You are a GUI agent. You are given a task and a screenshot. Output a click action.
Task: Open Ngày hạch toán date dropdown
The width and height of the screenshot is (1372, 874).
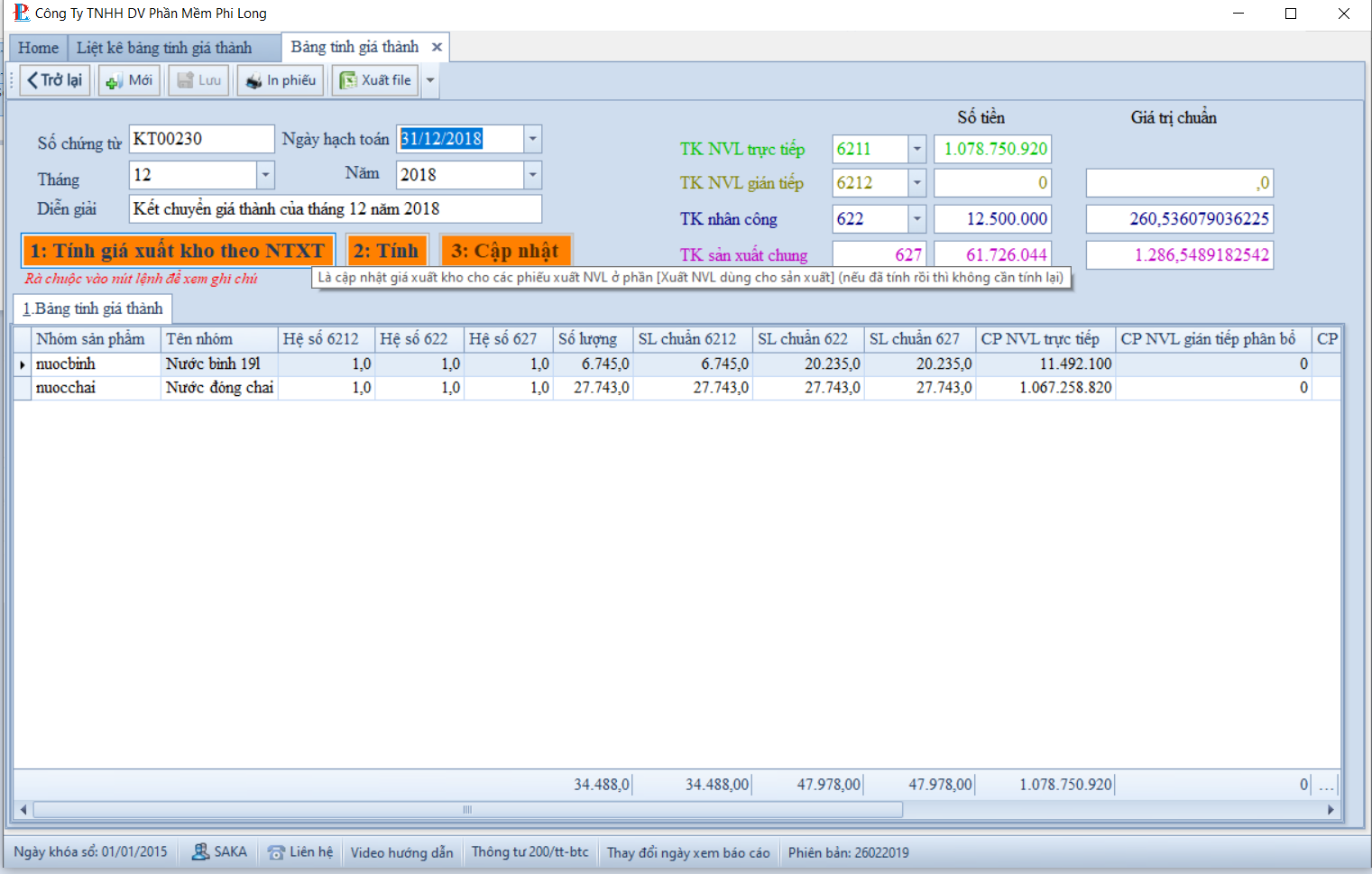coord(533,139)
